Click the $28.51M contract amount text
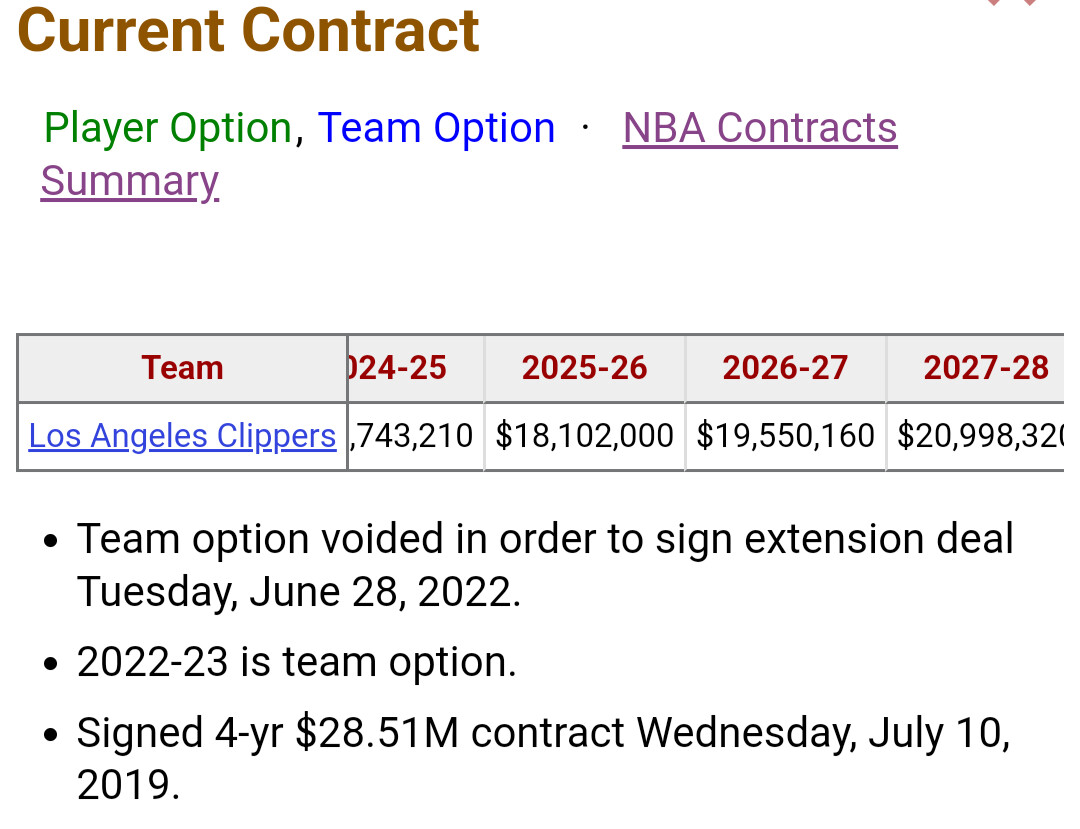The image size is (1080, 829). tap(376, 733)
